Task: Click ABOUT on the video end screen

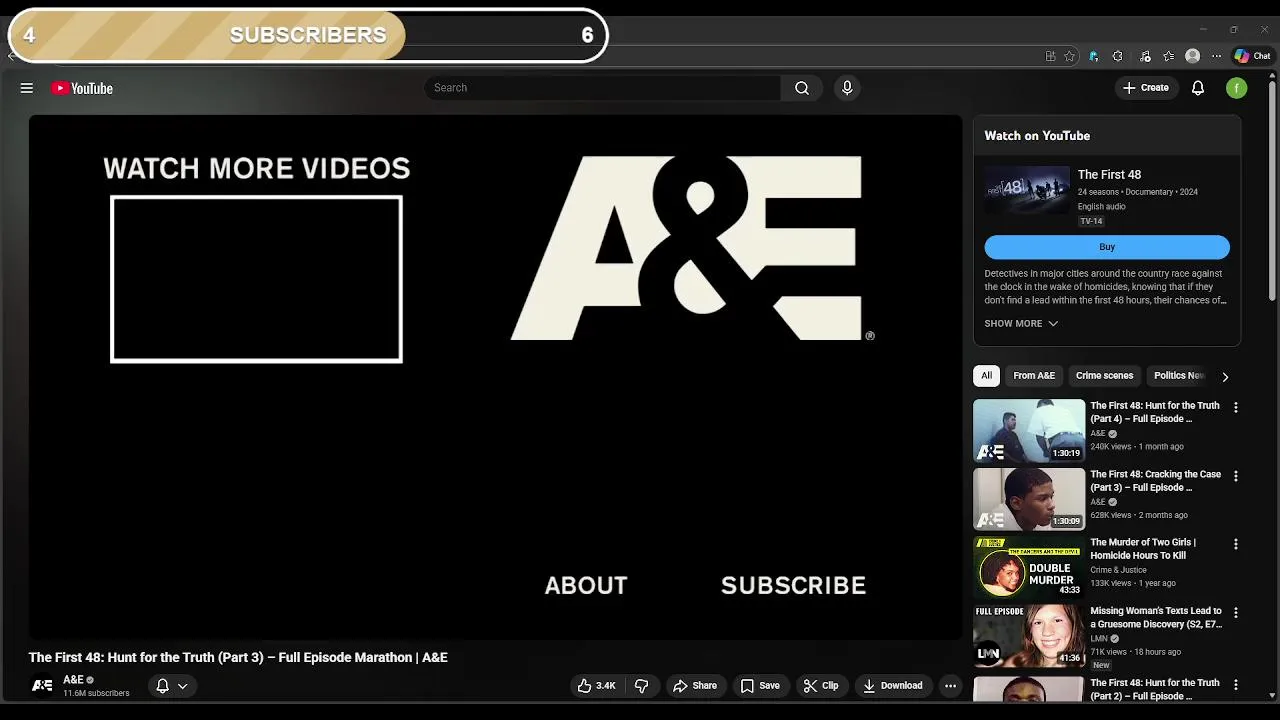Action: pos(586,585)
